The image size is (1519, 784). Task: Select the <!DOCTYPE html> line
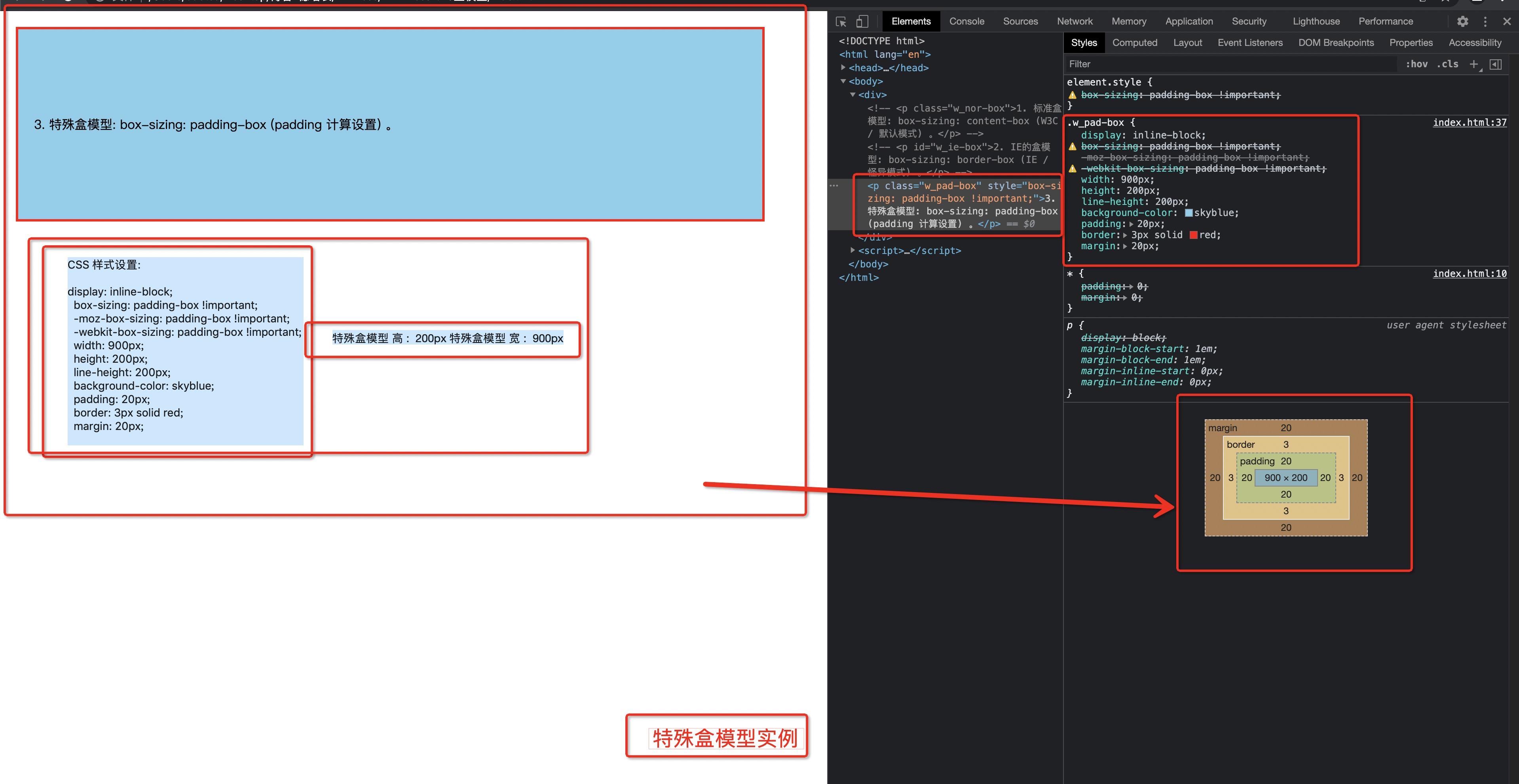(x=881, y=41)
